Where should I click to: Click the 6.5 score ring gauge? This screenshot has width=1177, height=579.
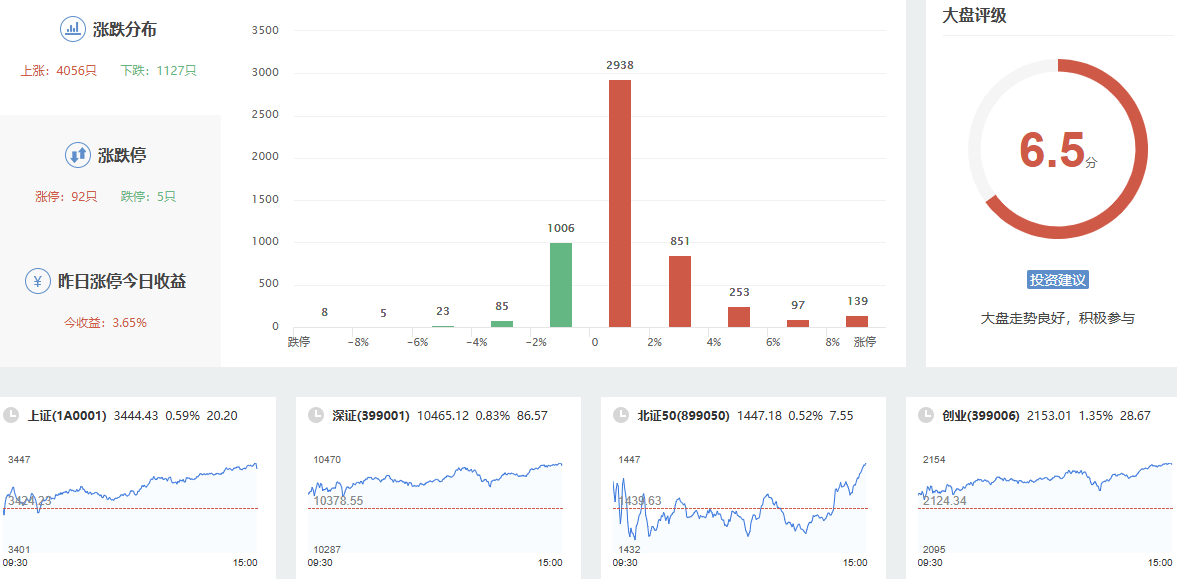[x=1058, y=149]
